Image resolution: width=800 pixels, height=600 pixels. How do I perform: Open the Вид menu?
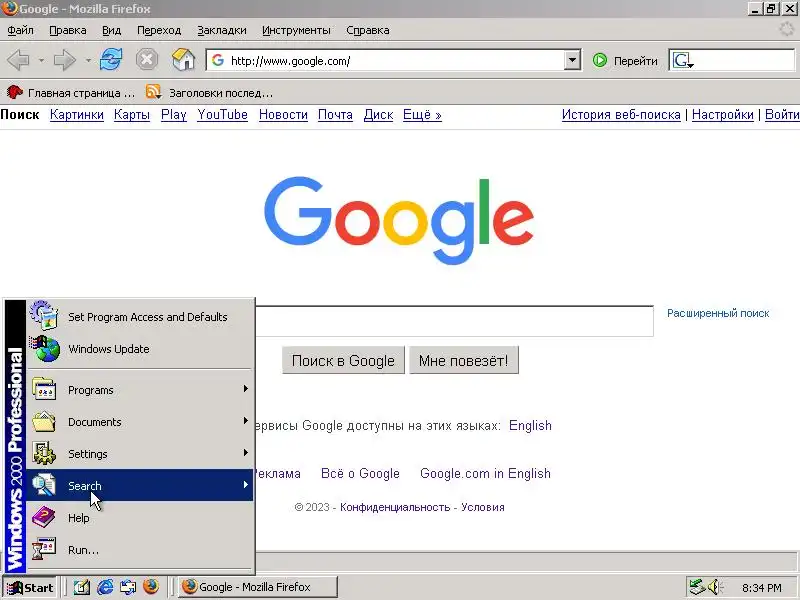(x=111, y=30)
